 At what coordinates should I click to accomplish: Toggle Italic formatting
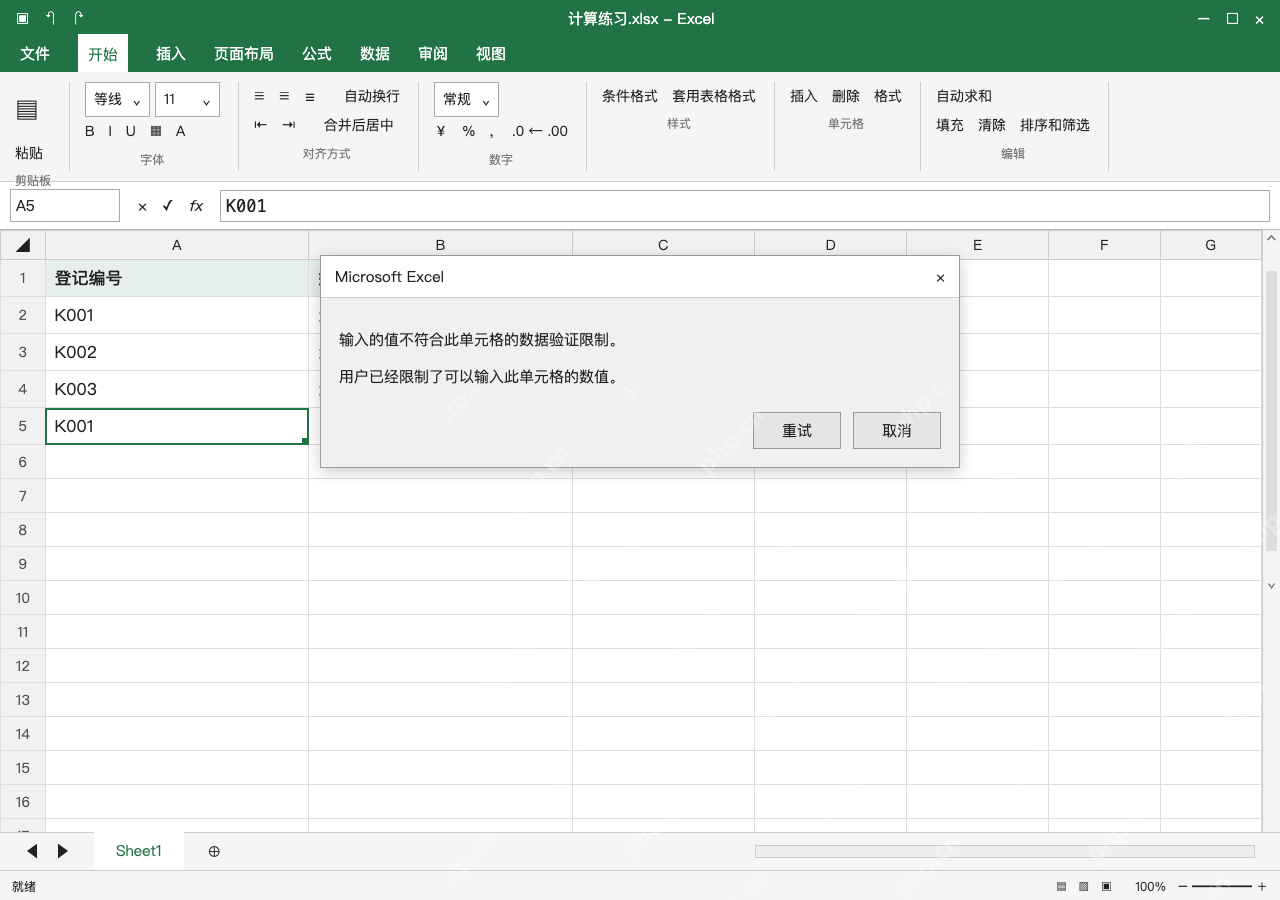click(109, 131)
